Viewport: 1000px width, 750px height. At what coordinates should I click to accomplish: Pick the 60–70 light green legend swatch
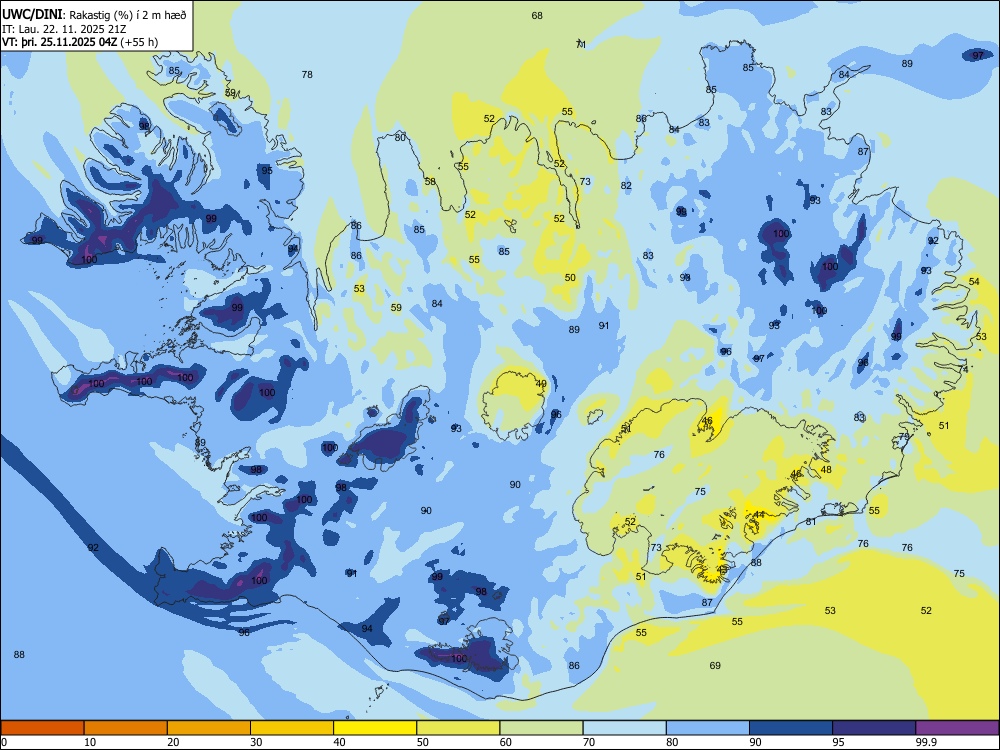click(x=541, y=728)
